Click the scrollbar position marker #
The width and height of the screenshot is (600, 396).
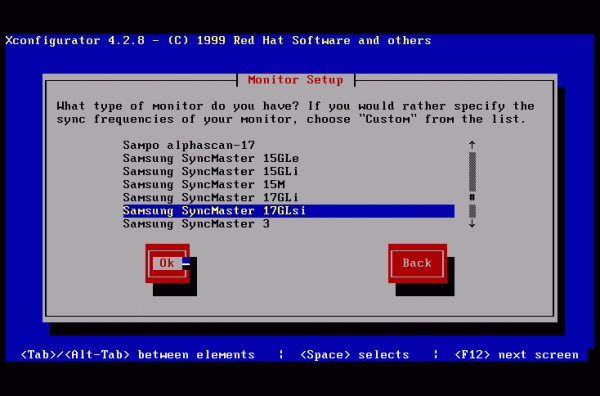(x=472, y=197)
